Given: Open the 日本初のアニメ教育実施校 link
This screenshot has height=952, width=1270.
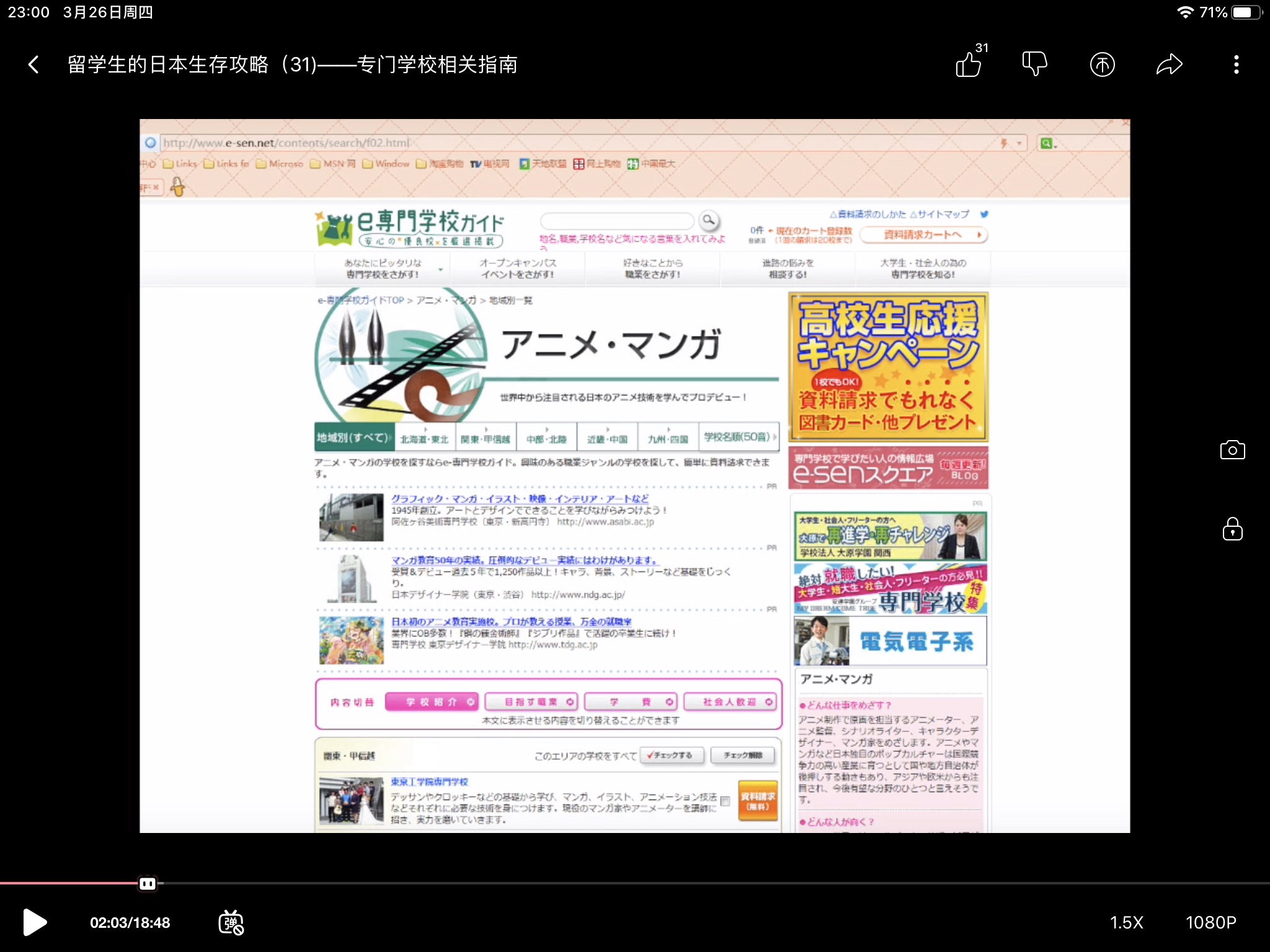Looking at the screenshot, I should tap(512, 621).
